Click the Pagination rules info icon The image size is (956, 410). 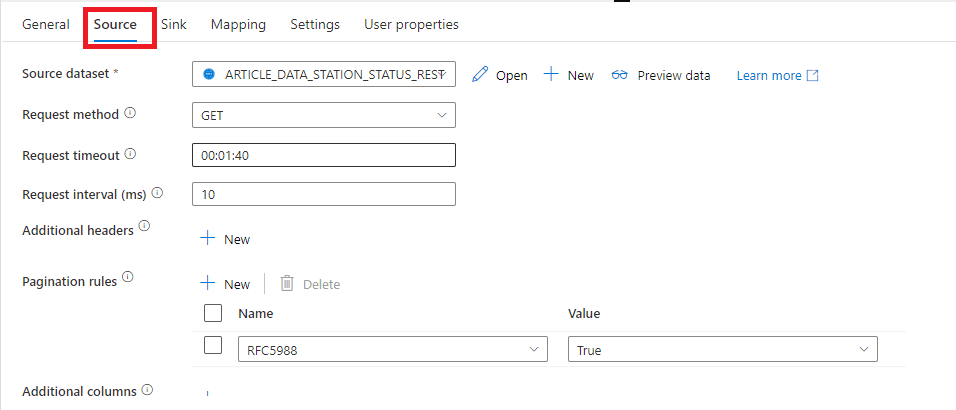click(x=127, y=279)
